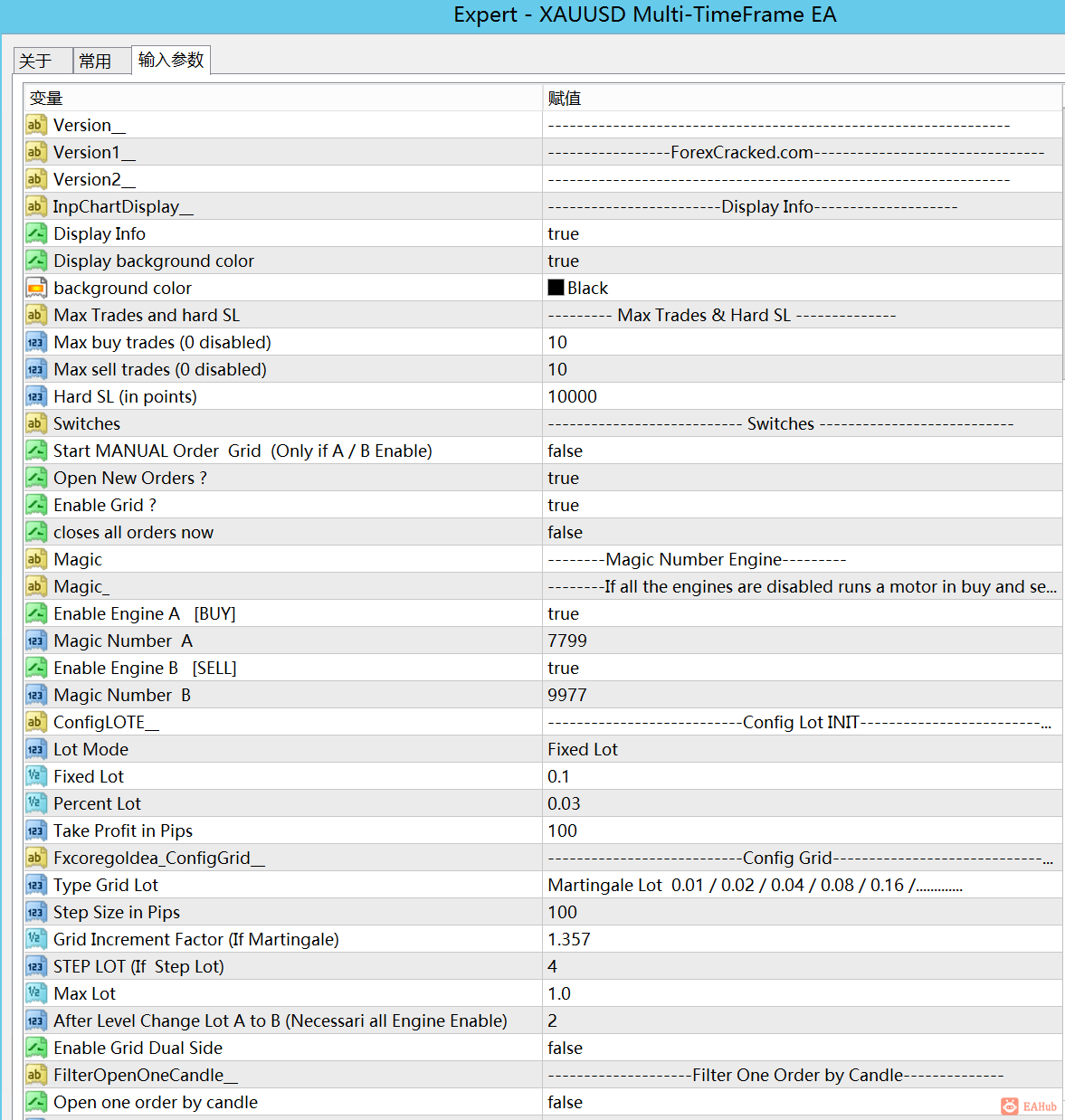Click the boolean icon beside Start MANUAL Order Grid
This screenshot has width=1065, height=1120.
(36, 451)
